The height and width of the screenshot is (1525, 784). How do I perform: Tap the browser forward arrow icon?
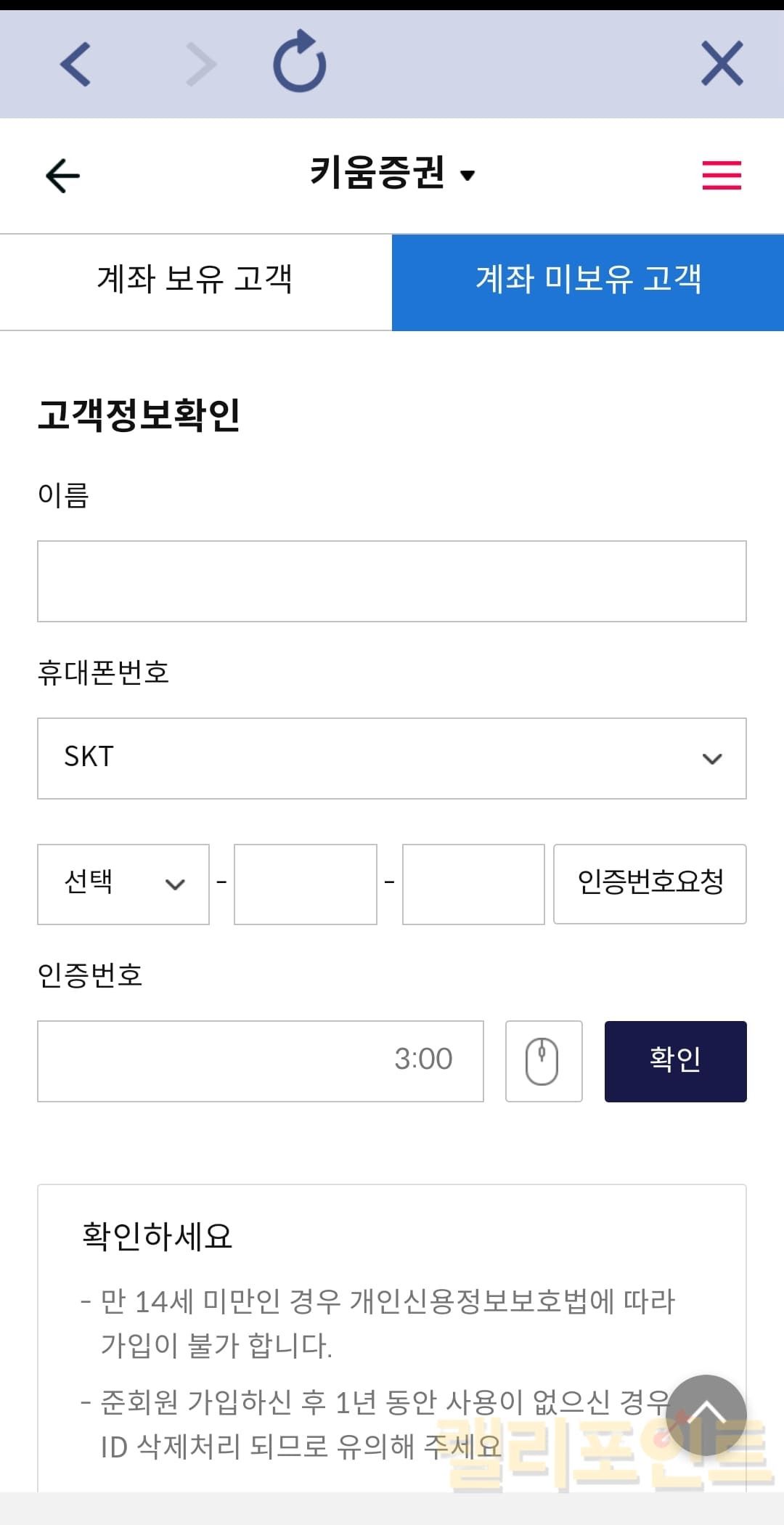[200, 64]
